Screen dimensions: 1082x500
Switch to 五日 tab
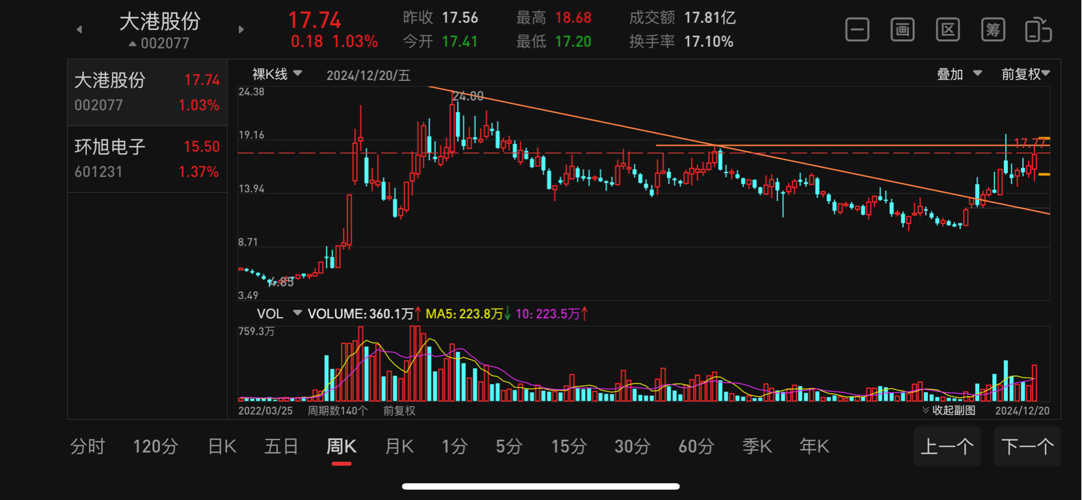point(281,446)
